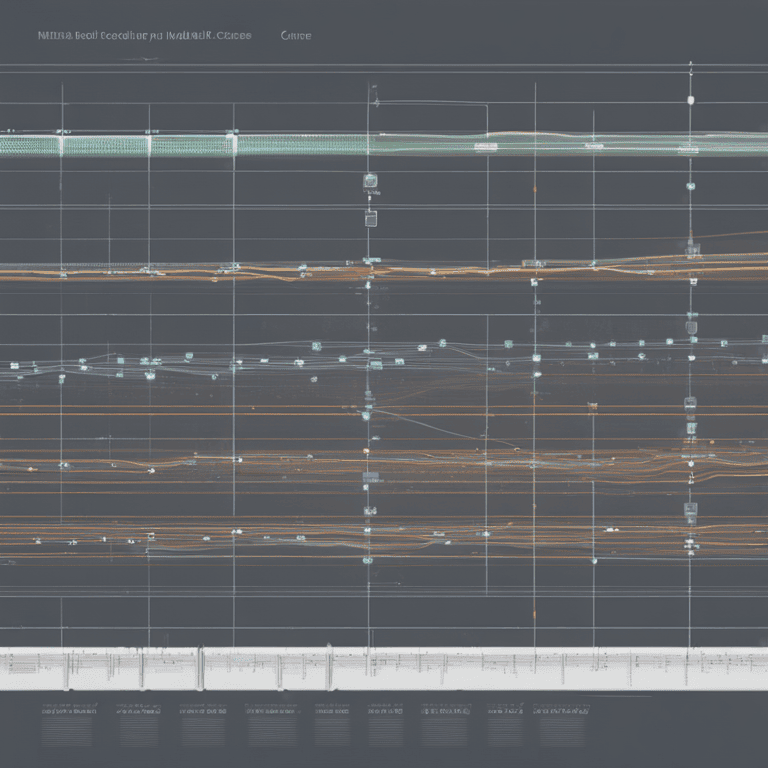Select the first teal waveform segment
The image size is (768, 768).
pos(30,146)
